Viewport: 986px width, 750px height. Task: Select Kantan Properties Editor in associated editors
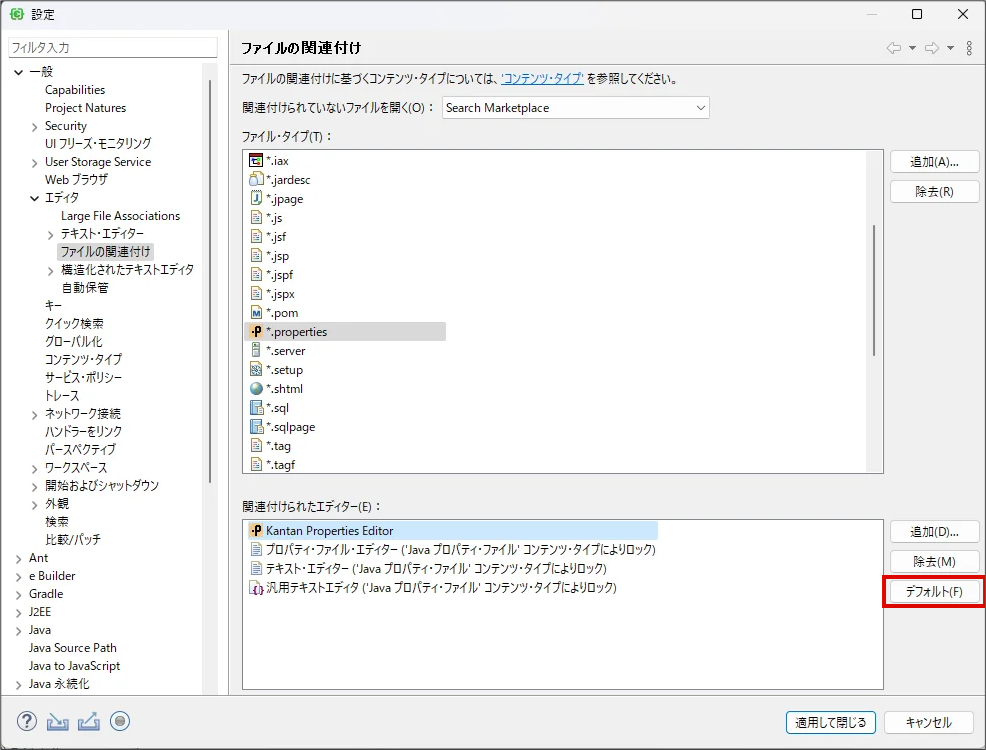click(329, 531)
